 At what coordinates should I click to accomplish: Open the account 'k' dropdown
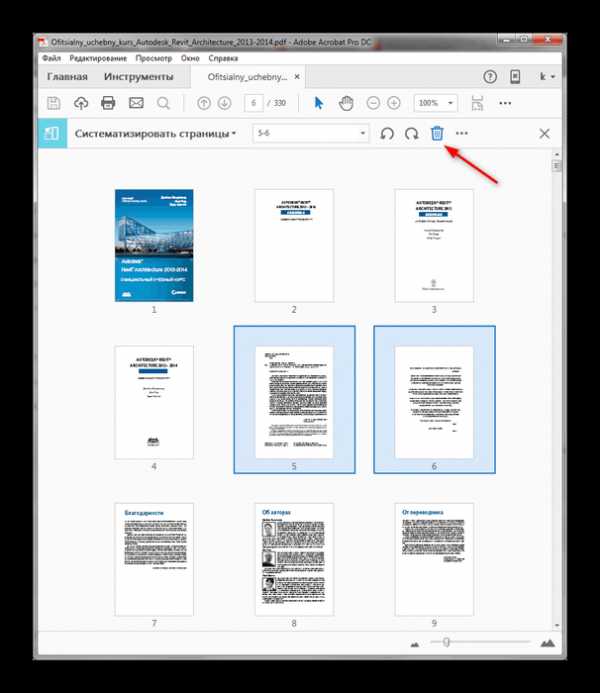click(x=547, y=76)
